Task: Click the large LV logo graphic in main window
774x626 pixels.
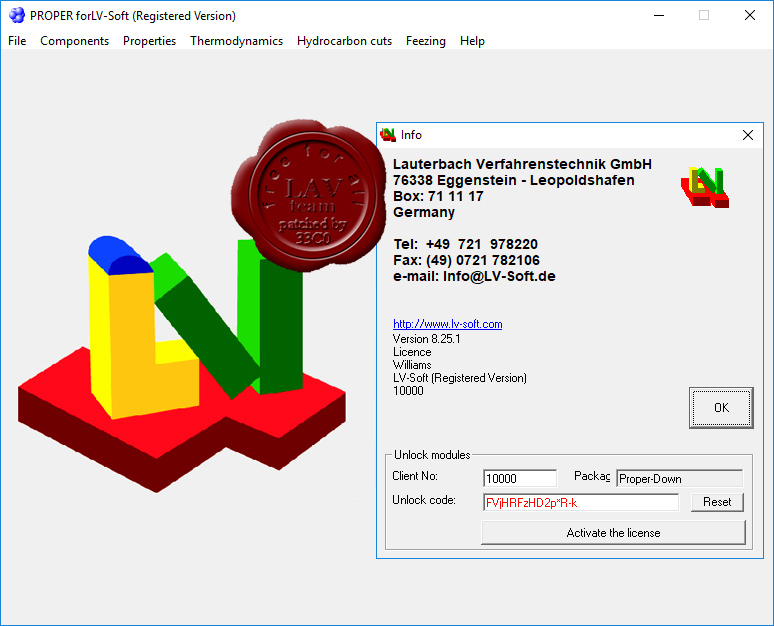Action: [x=182, y=365]
